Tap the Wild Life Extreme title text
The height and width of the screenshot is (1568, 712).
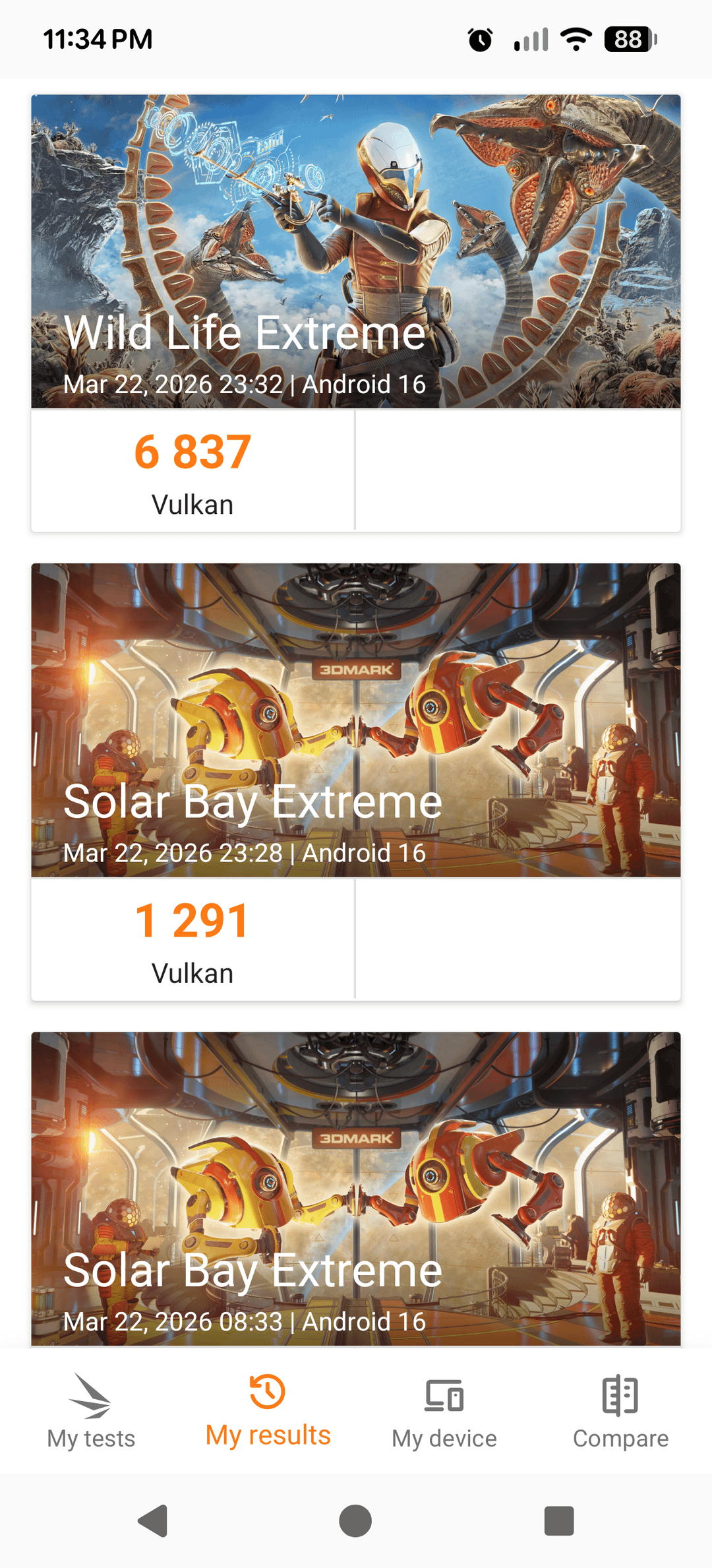click(x=245, y=332)
